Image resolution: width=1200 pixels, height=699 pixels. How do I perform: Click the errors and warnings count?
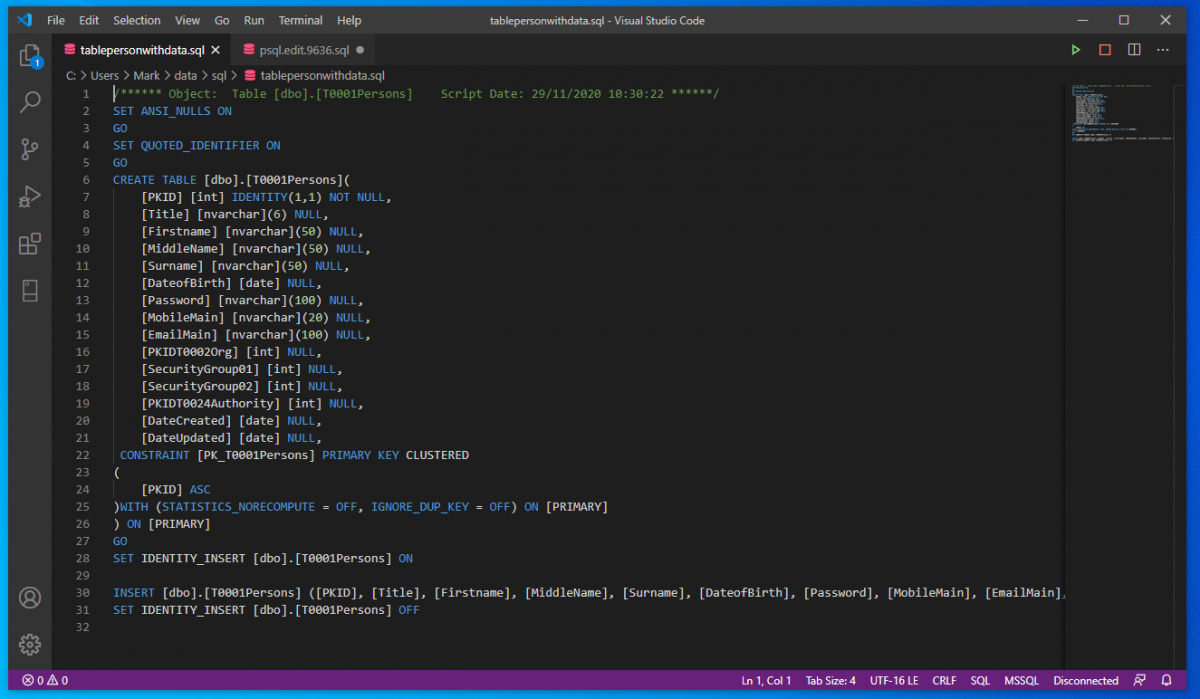(45, 681)
